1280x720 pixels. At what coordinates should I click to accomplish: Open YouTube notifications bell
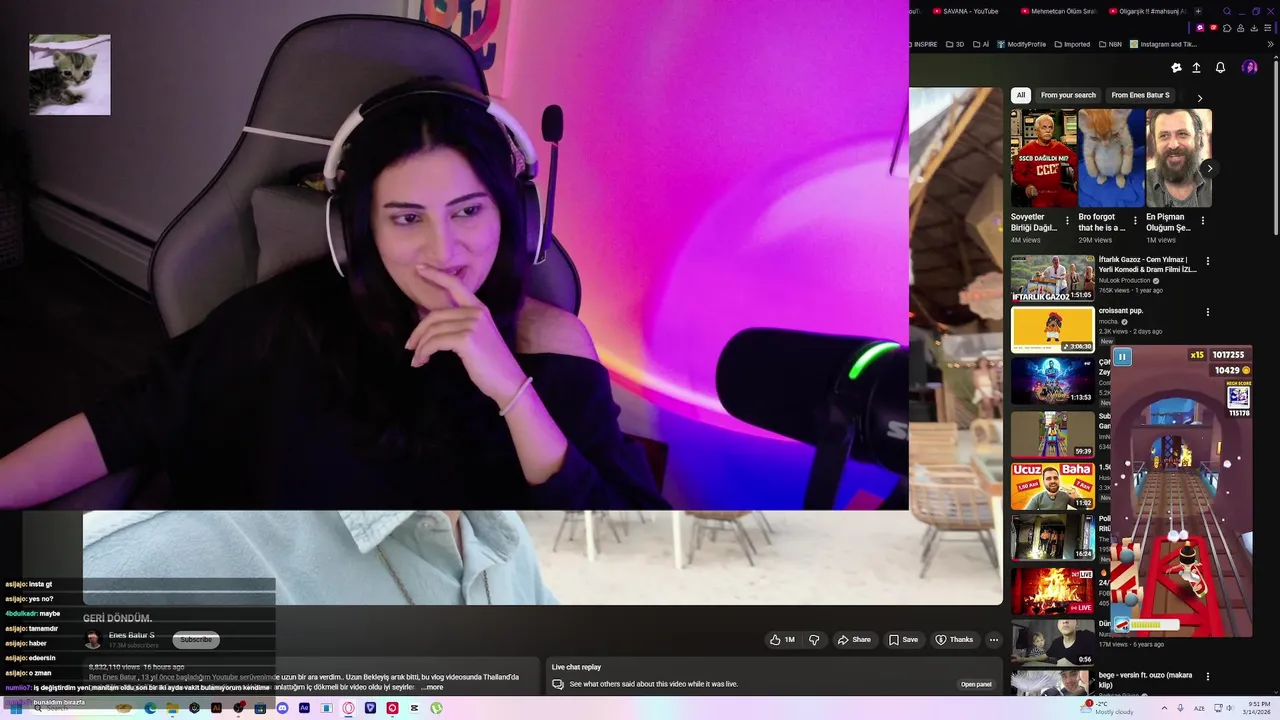point(1220,68)
